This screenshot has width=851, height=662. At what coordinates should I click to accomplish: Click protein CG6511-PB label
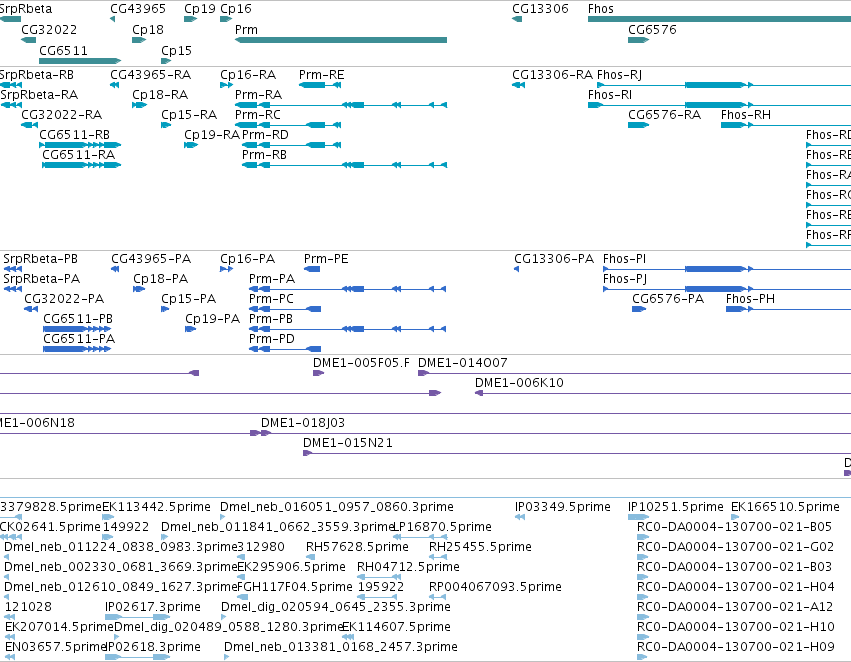pos(78,320)
